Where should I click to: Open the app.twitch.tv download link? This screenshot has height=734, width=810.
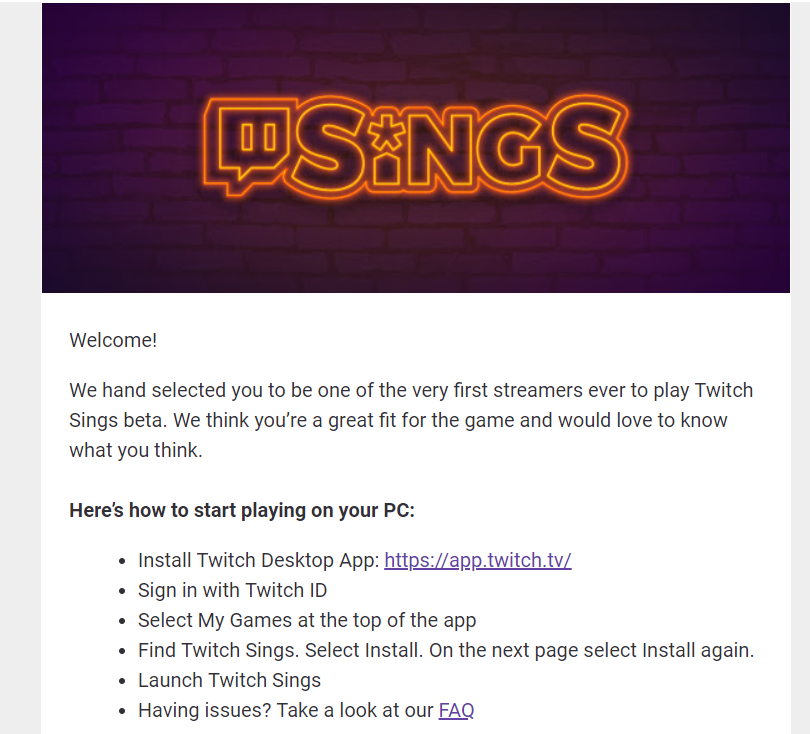coord(477,560)
